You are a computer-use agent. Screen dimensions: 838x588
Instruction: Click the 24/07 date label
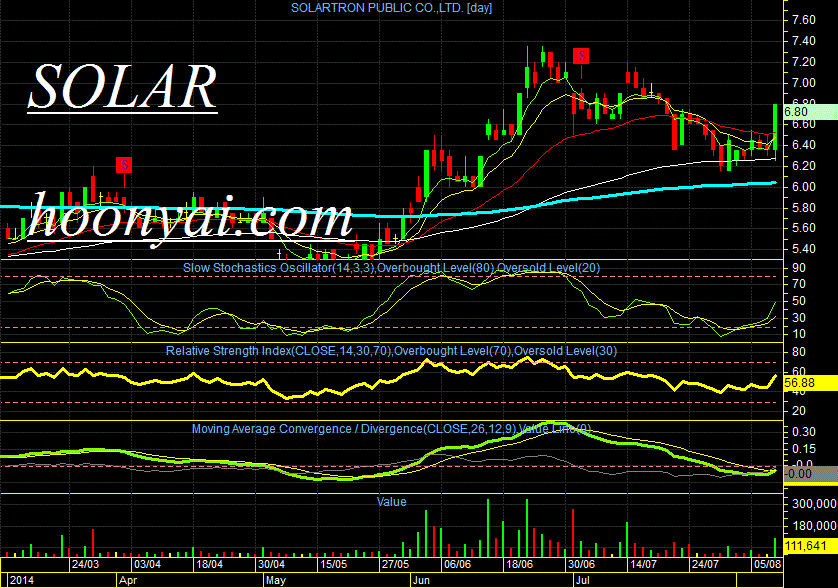705,564
